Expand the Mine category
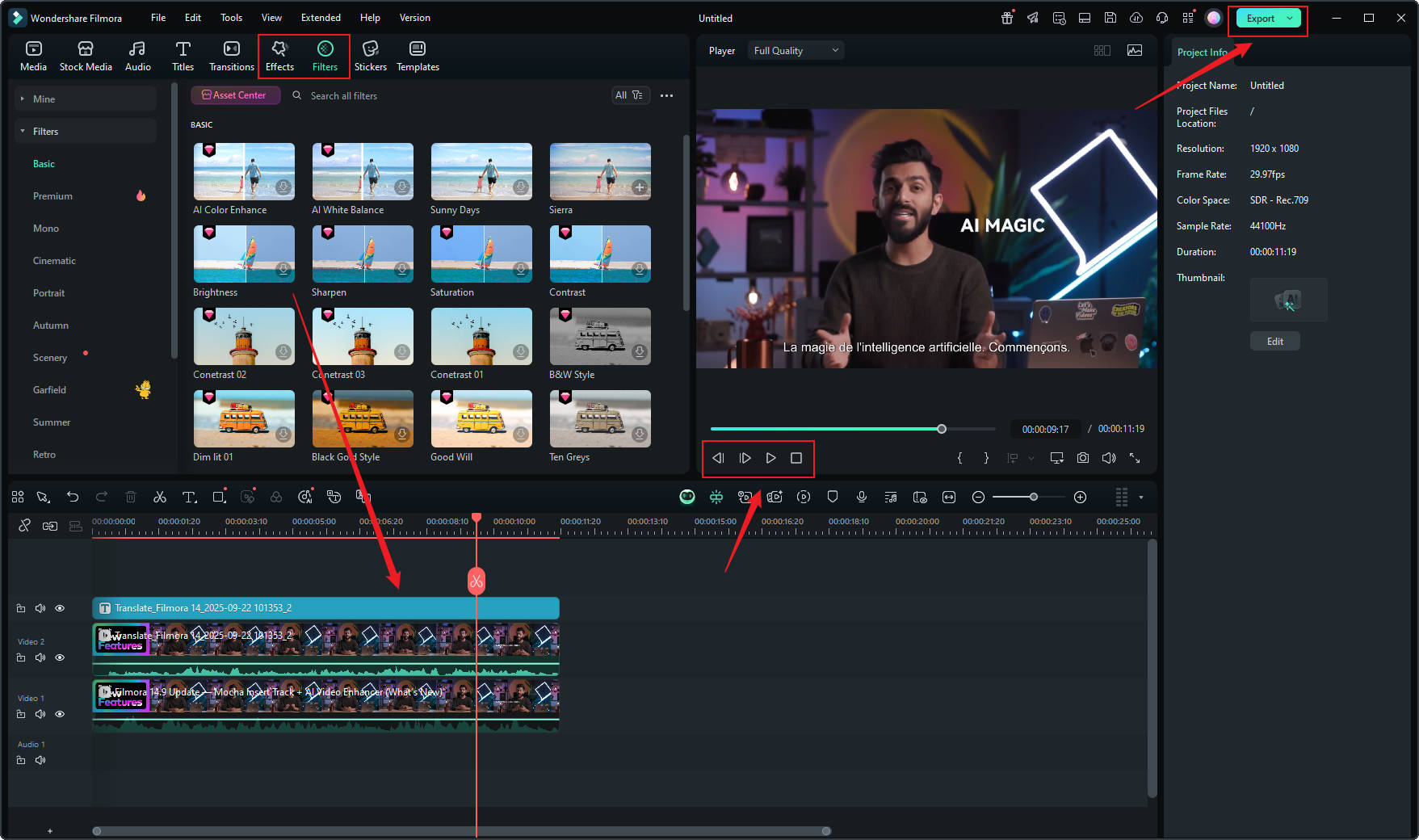The width and height of the screenshot is (1419, 840). 85,99
